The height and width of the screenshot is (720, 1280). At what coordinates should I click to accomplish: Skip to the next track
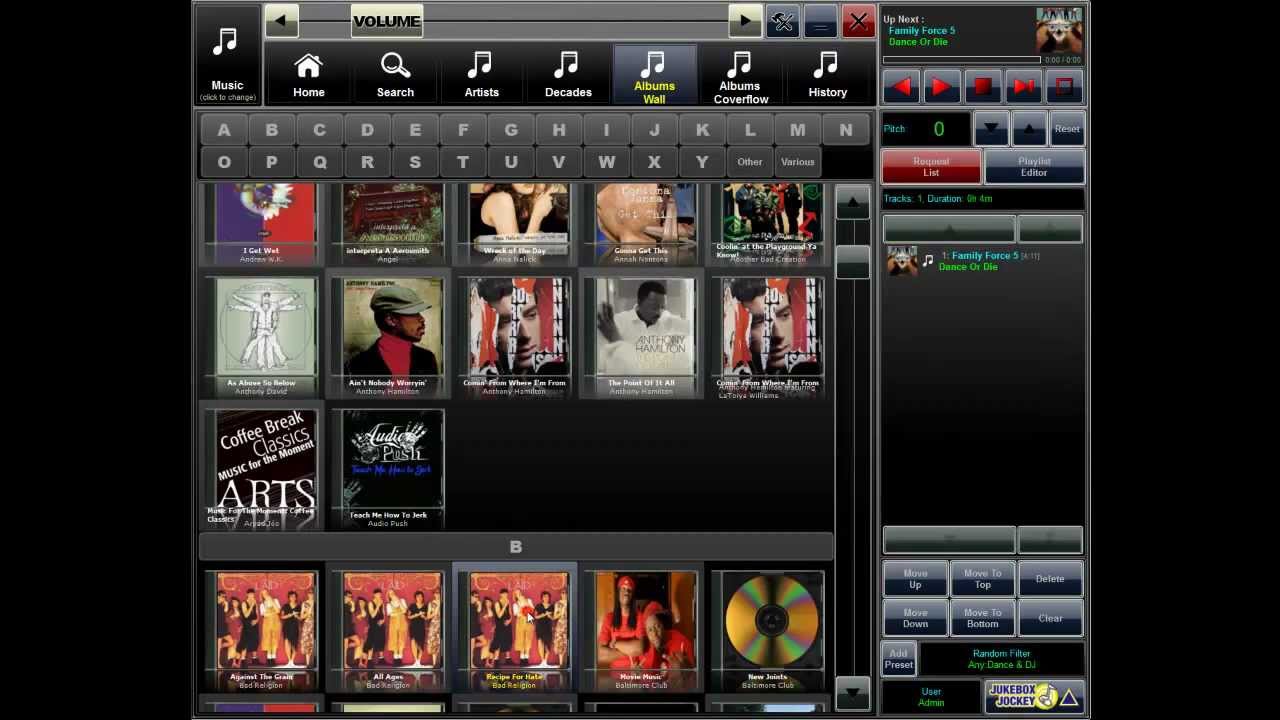[1023, 87]
